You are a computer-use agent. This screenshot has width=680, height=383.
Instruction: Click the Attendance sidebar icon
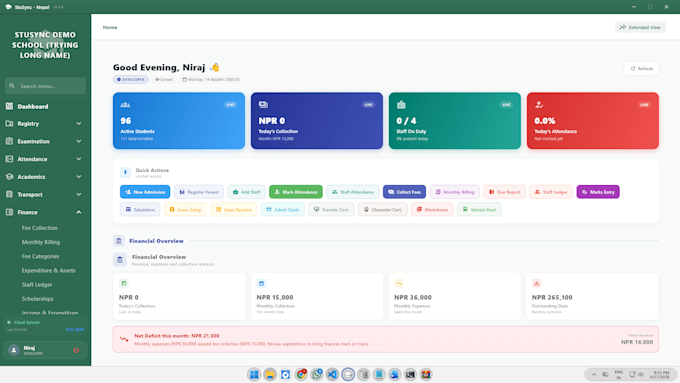tap(9, 159)
